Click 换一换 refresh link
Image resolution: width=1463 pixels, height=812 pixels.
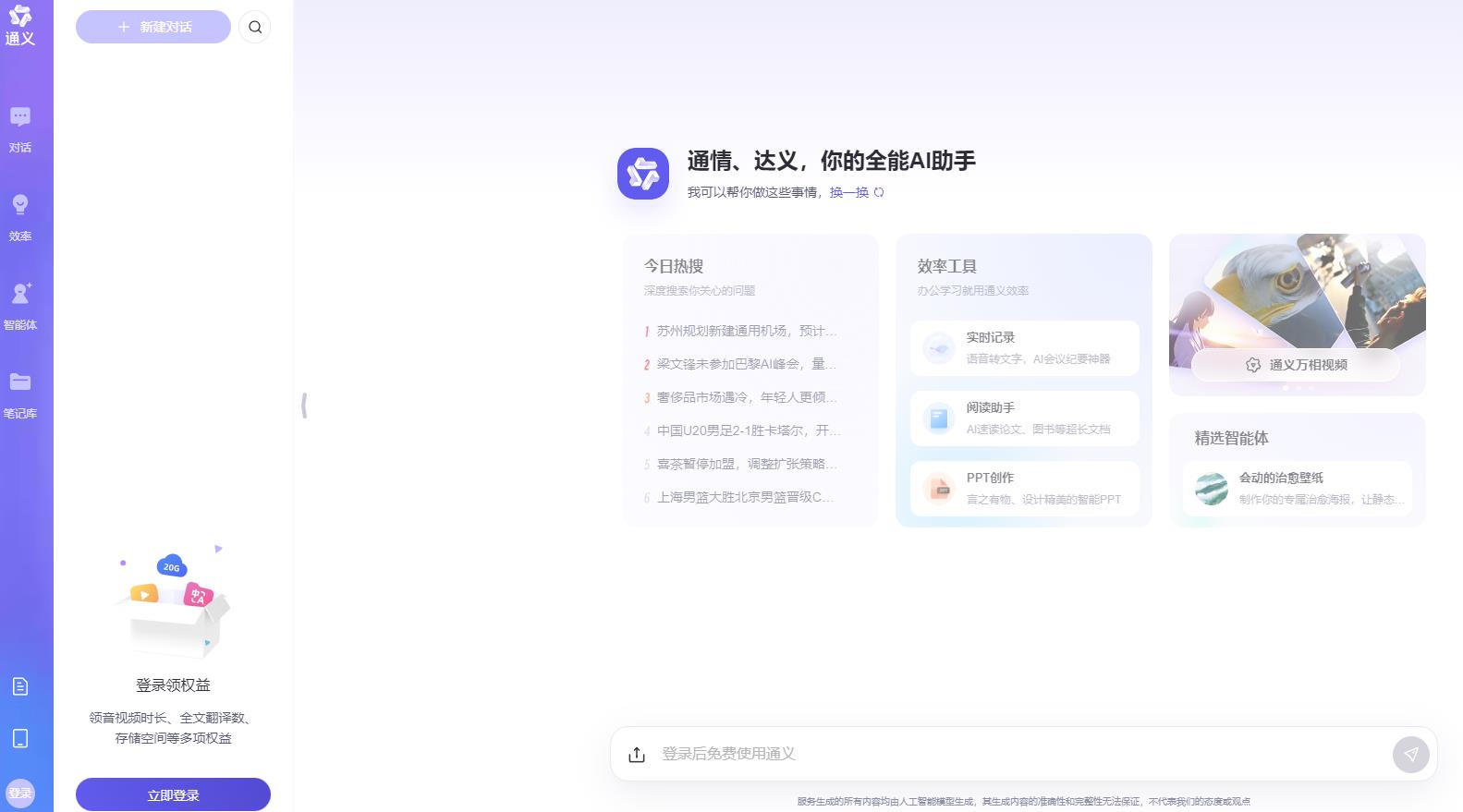849,192
